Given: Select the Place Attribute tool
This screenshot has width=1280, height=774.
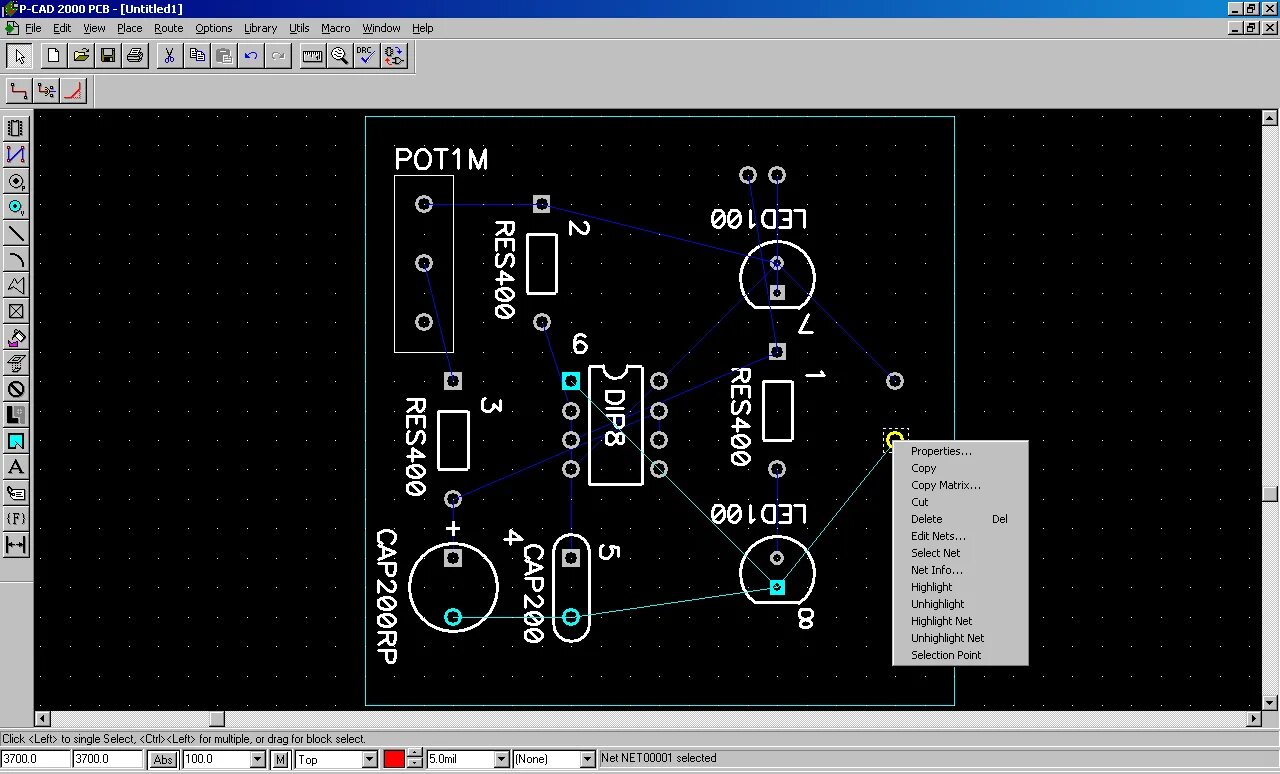Looking at the screenshot, I should (x=16, y=493).
